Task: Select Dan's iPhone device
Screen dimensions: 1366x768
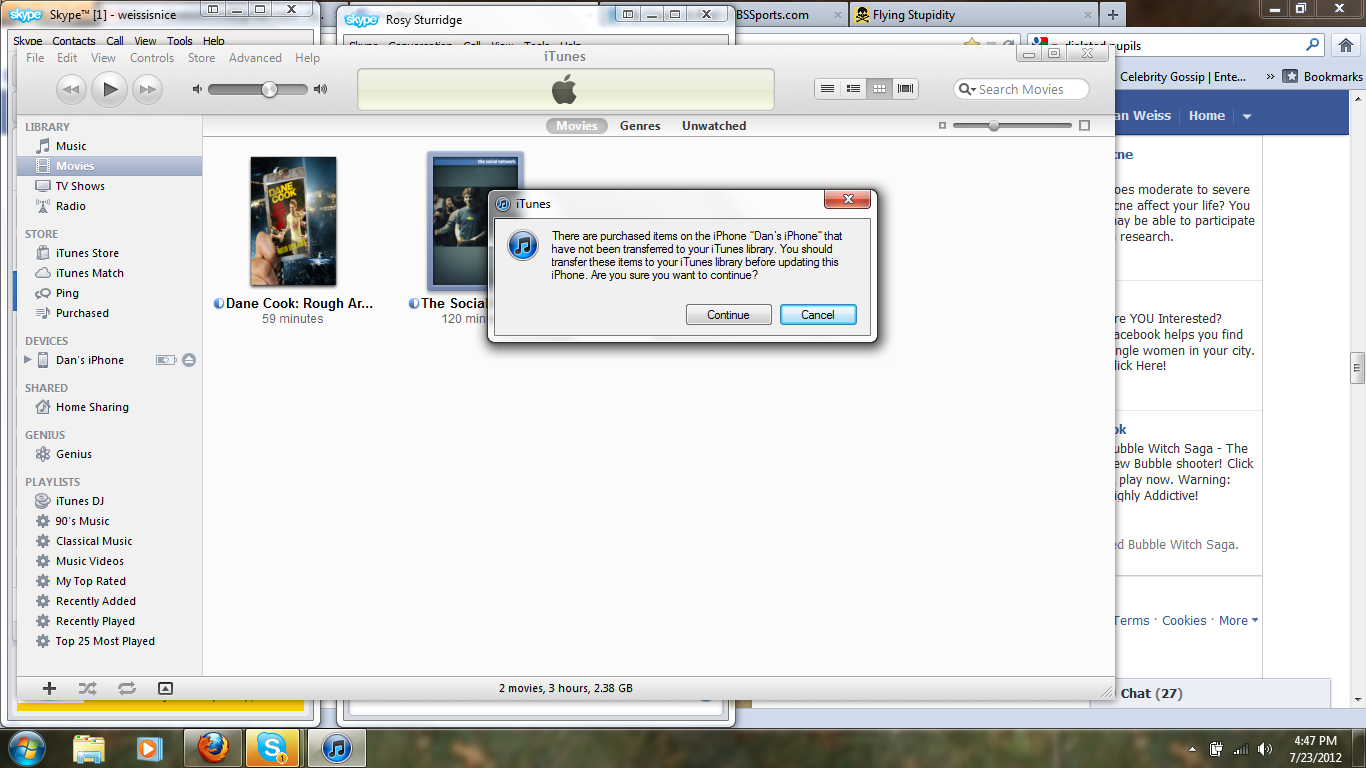Action: (x=90, y=360)
